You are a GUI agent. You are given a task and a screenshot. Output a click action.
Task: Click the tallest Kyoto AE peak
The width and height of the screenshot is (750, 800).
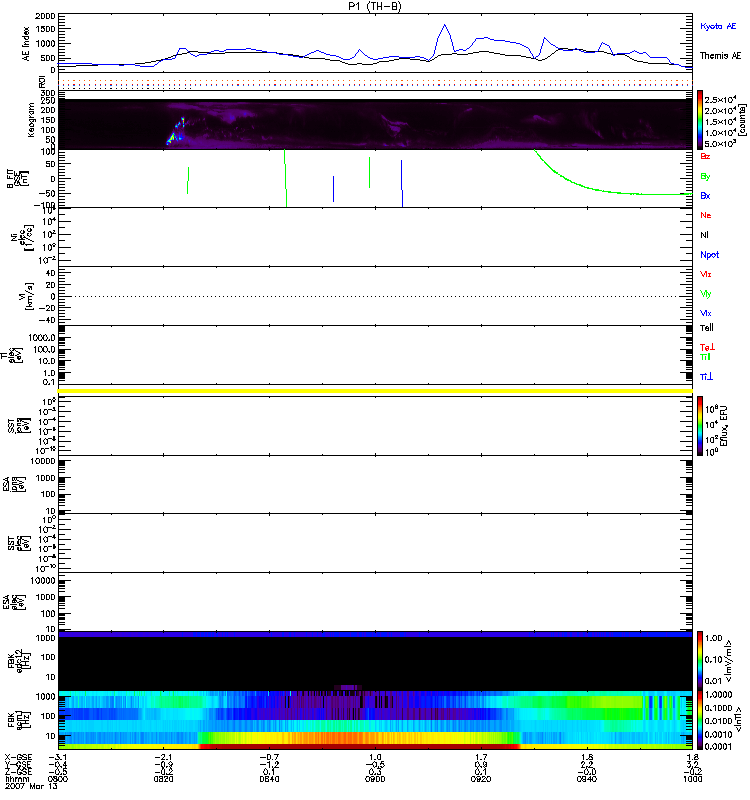(445, 25)
